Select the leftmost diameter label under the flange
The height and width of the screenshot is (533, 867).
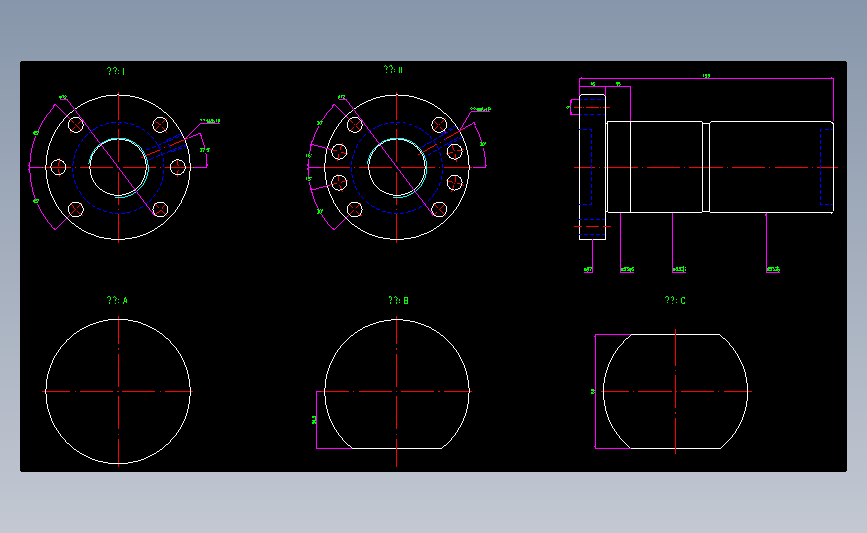(588, 270)
